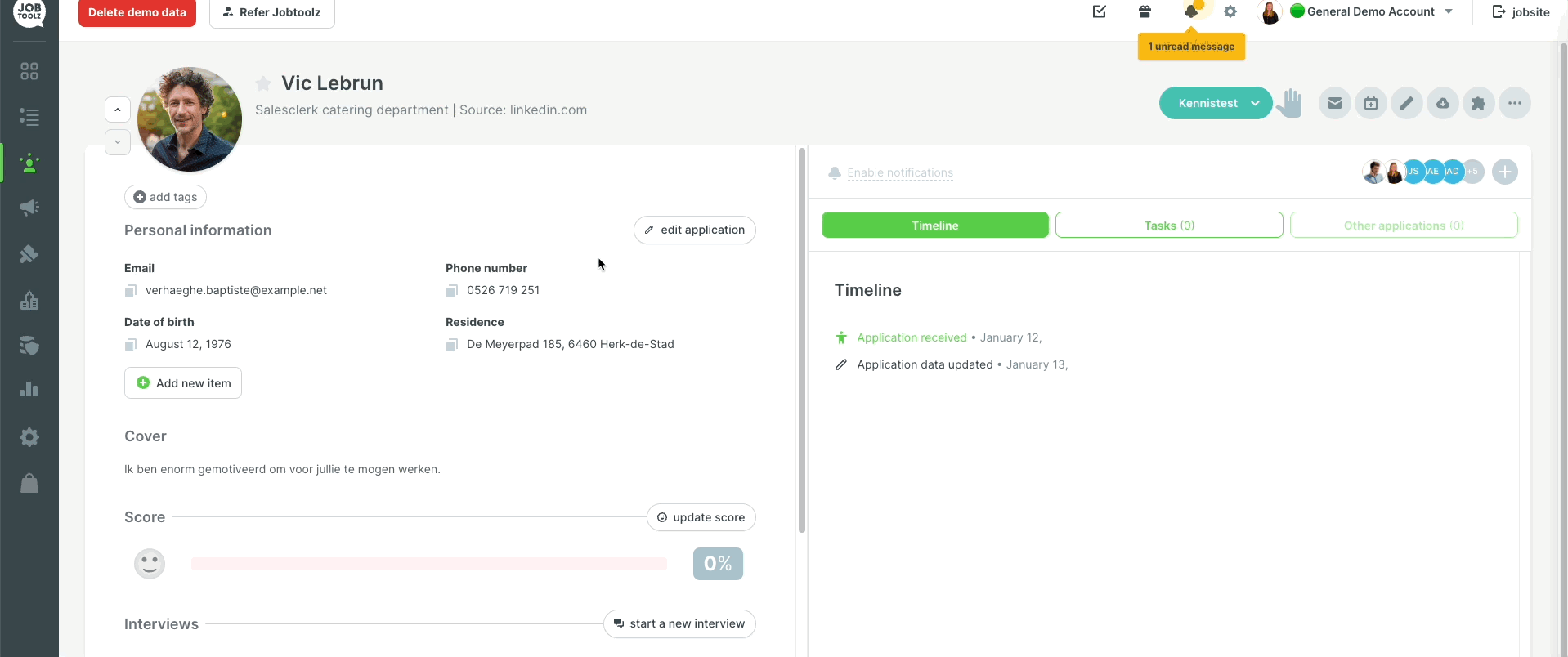1568x657 pixels.
Task: Toggle the favorite star next to Vic Lebrun
Action: pos(263,83)
